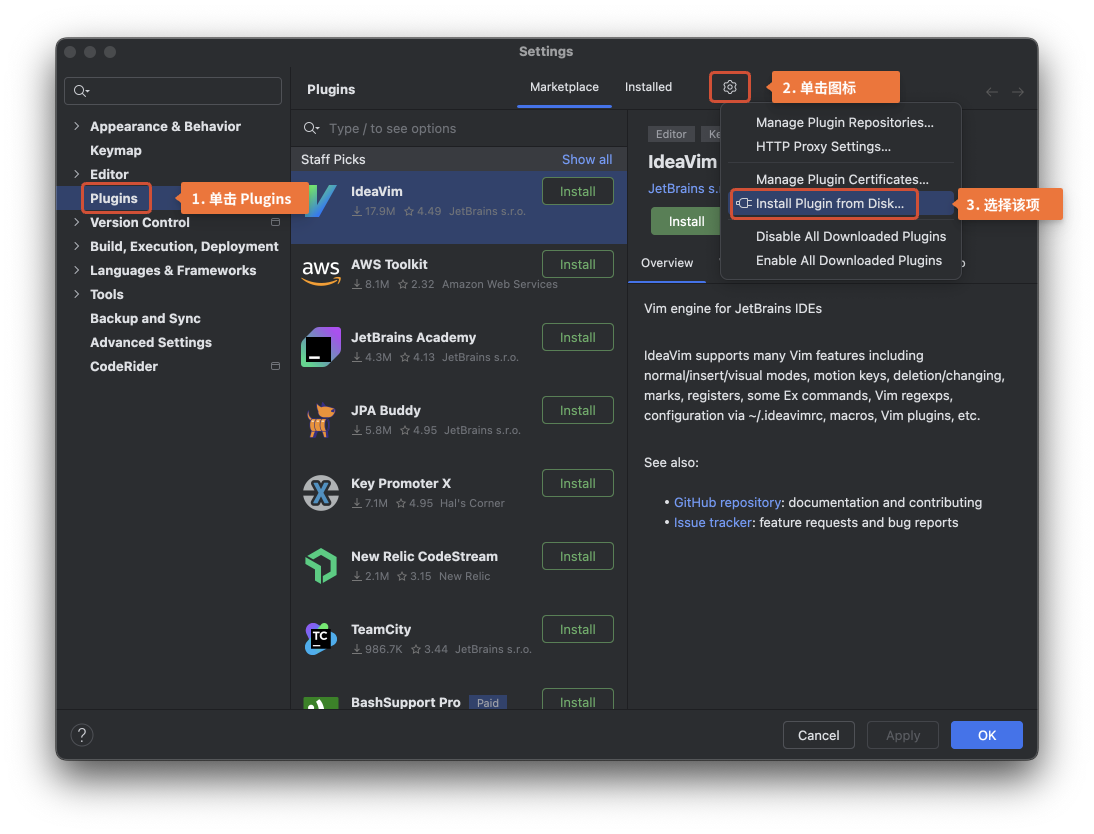Click the AWS Toolkit logo icon
Viewport: 1094px width, 834px height.
(321, 274)
